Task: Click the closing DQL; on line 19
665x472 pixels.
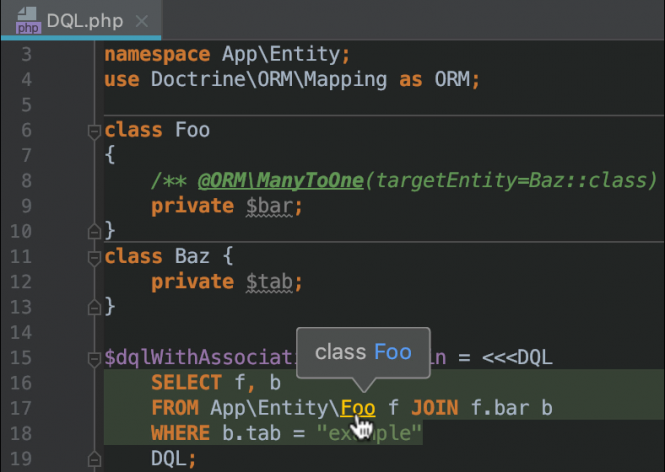Action: [174, 459]
